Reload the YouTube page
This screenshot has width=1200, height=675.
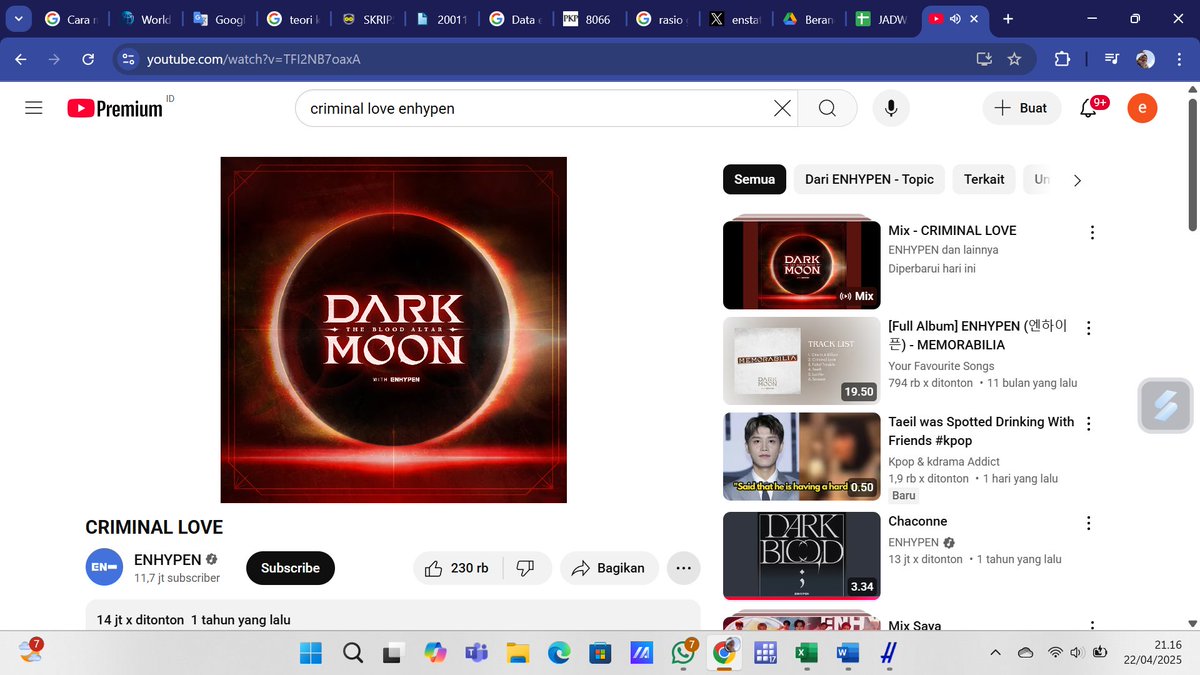click(x=88, y=59)
